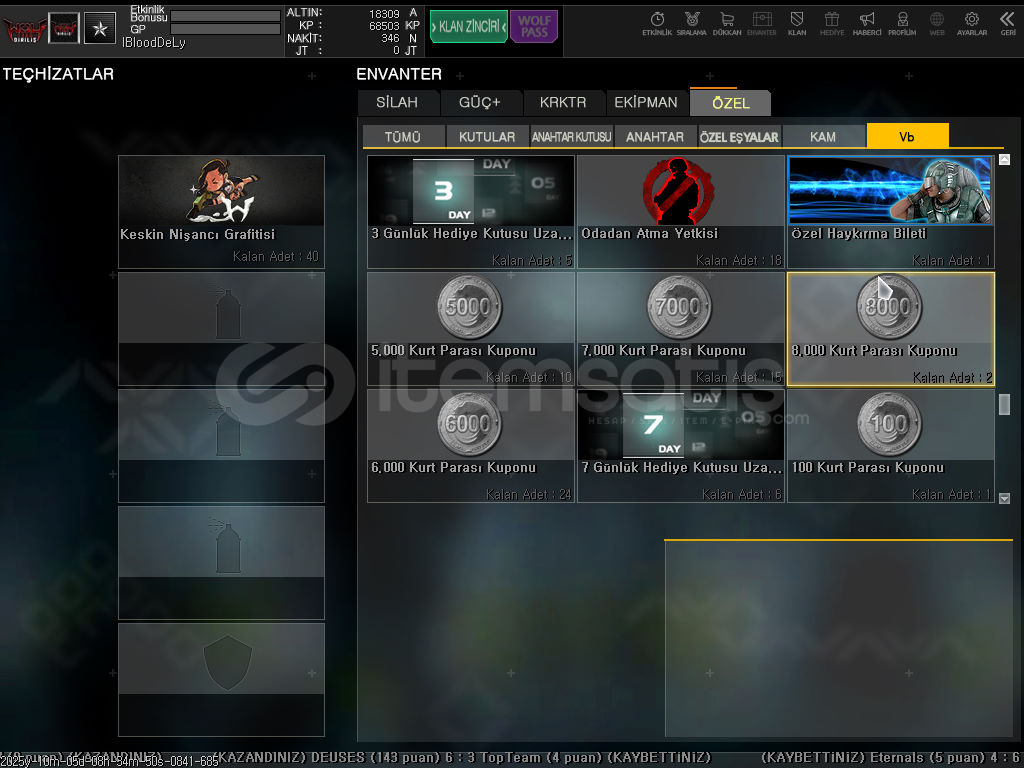Click the Geri back arrows
The width and height of the screenshot is (1024, 768).
click(1007, 23)
